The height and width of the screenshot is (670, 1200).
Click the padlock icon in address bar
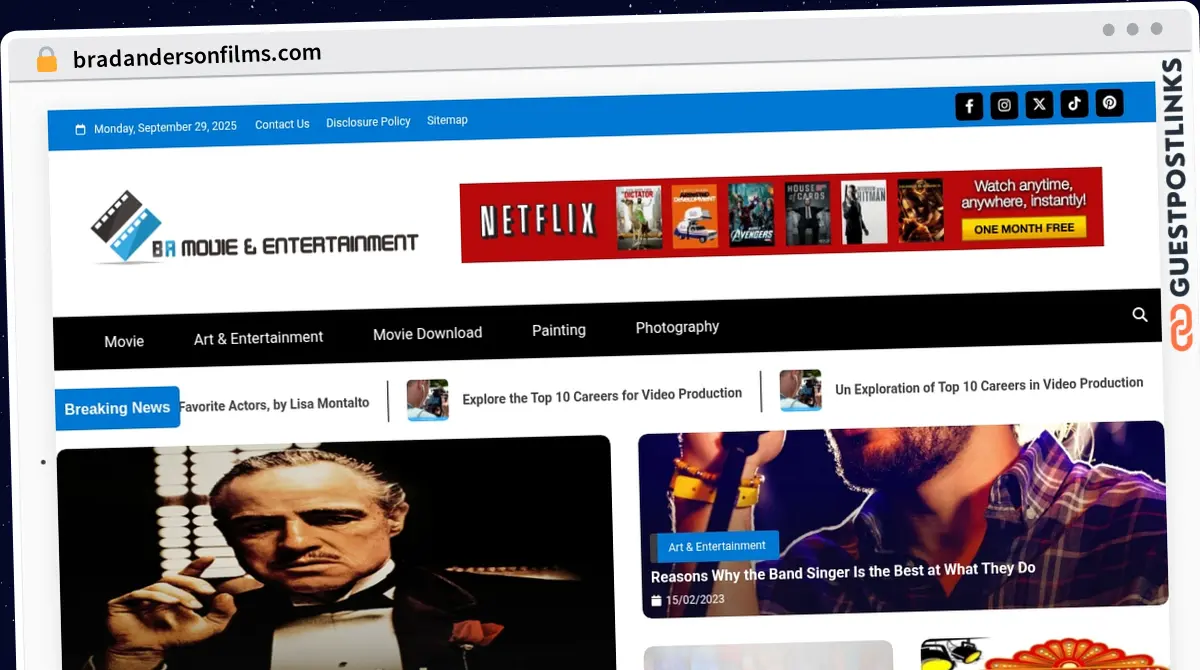46,60
